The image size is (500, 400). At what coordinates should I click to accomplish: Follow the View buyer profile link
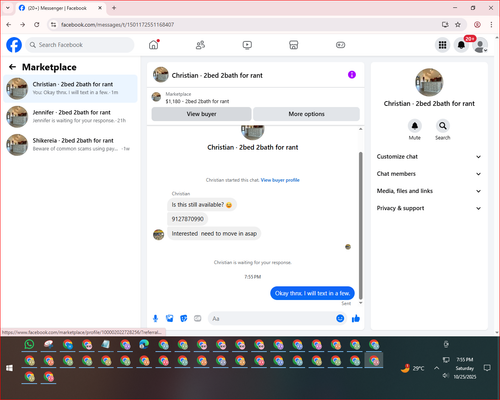click(x=280, y=180)
